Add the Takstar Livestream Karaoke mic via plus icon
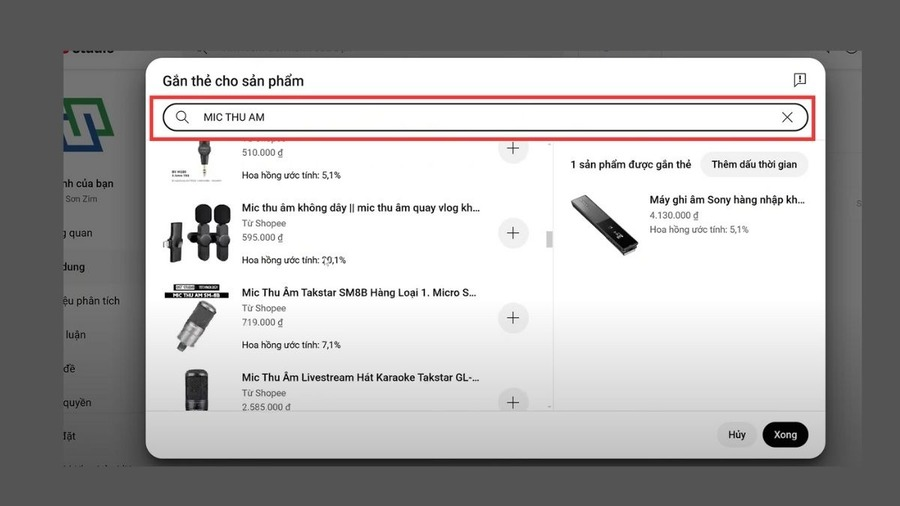900x506 pixels. [x=513, y=401]
